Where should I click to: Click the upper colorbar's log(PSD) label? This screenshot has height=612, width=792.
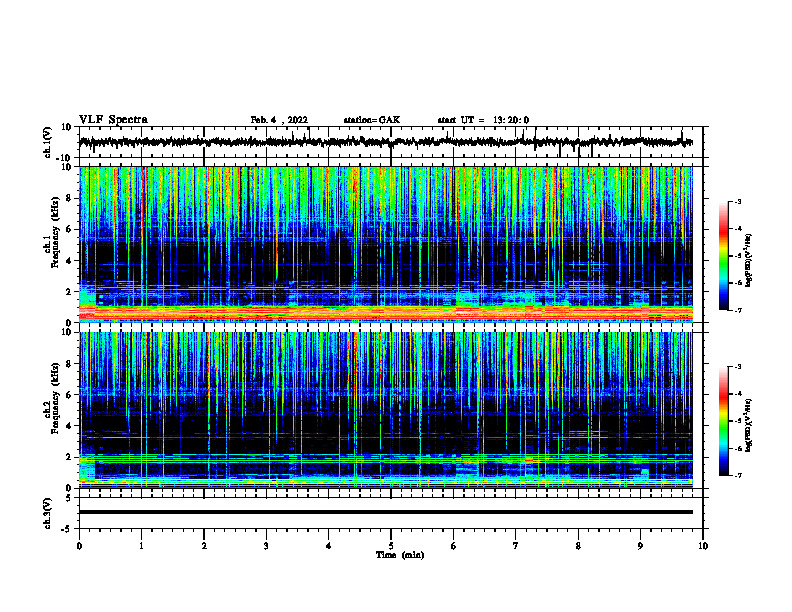click(749, 260)
